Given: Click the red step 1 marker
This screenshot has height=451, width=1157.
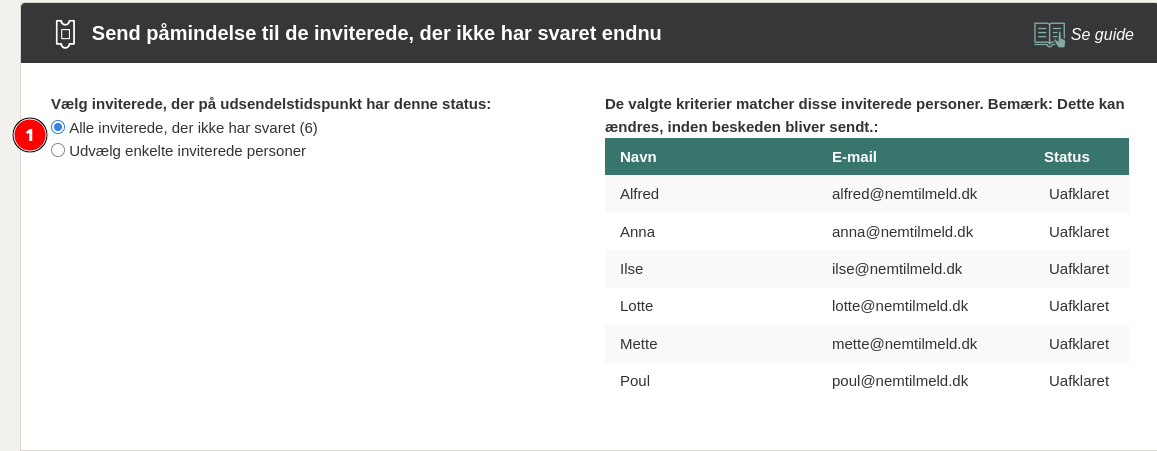Looking at the screenshot, I should click(x=30, y=135).
